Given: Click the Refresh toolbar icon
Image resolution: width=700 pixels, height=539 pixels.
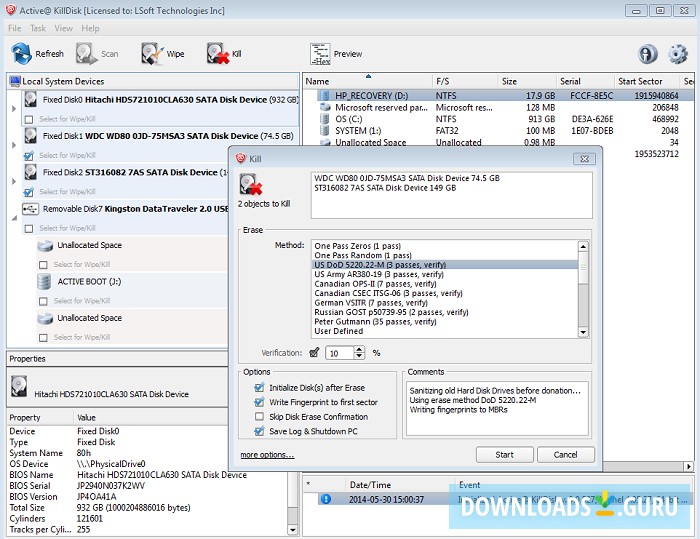Looking at the screenshot, I should coord(22,54).
